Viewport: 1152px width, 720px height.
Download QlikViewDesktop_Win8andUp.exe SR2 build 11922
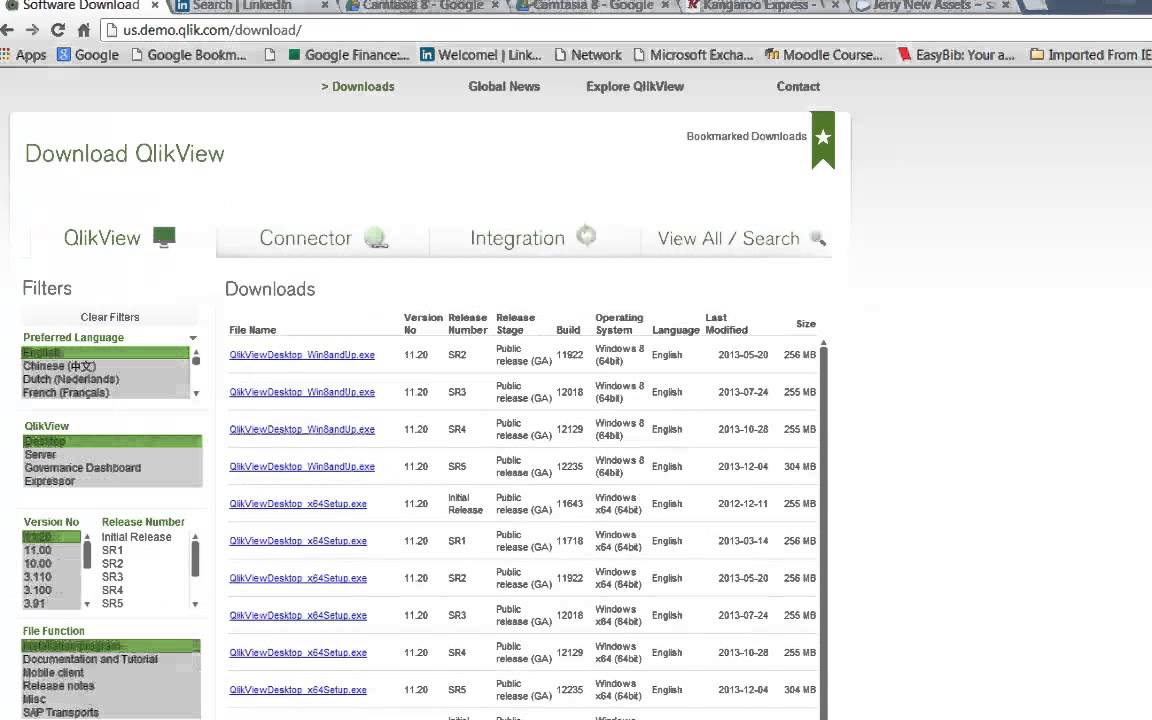302,355
